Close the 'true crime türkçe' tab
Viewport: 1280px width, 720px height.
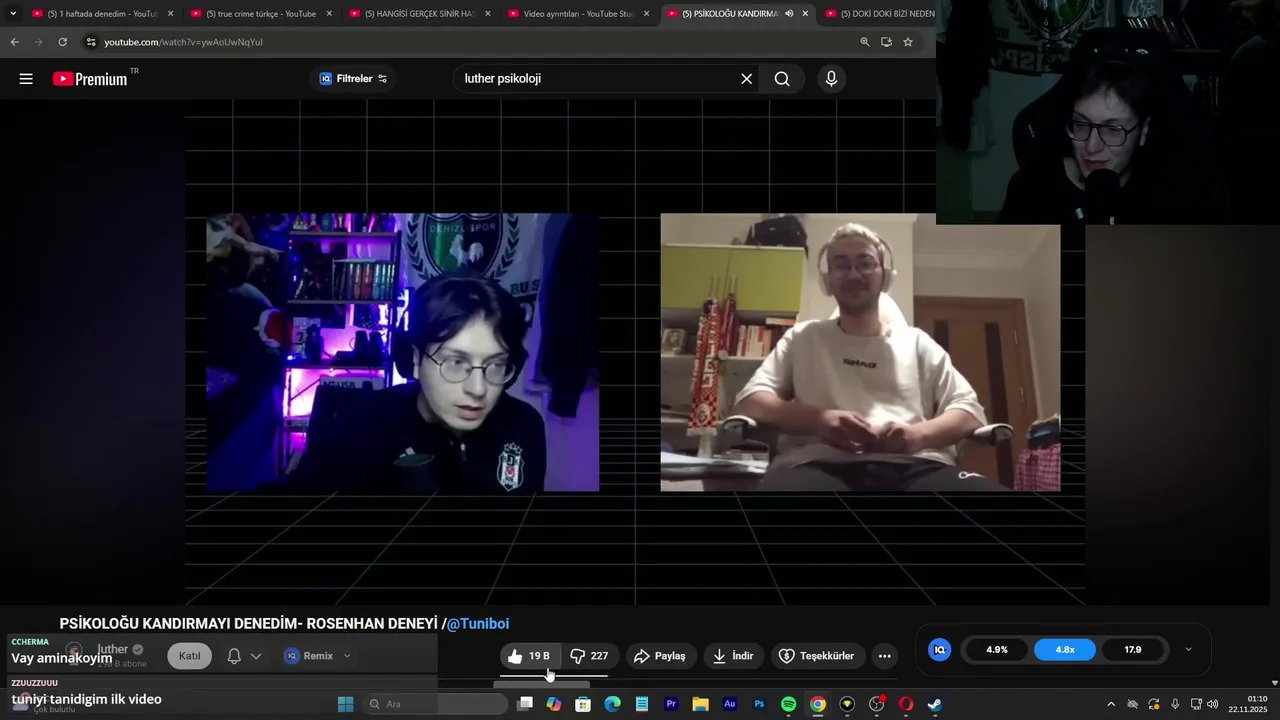tap(329, 14)
